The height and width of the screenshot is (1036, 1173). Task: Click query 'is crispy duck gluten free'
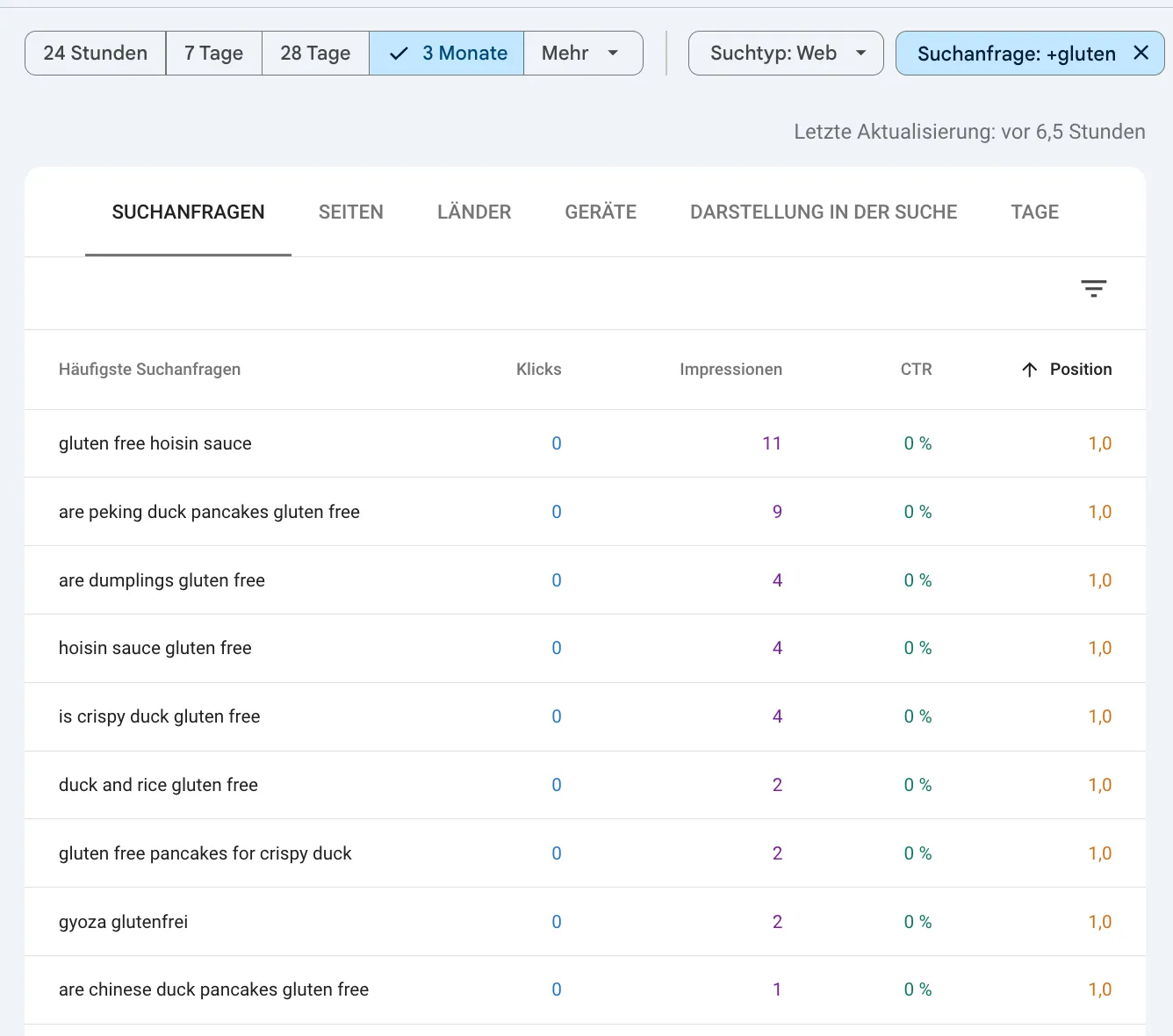(159, 716)
